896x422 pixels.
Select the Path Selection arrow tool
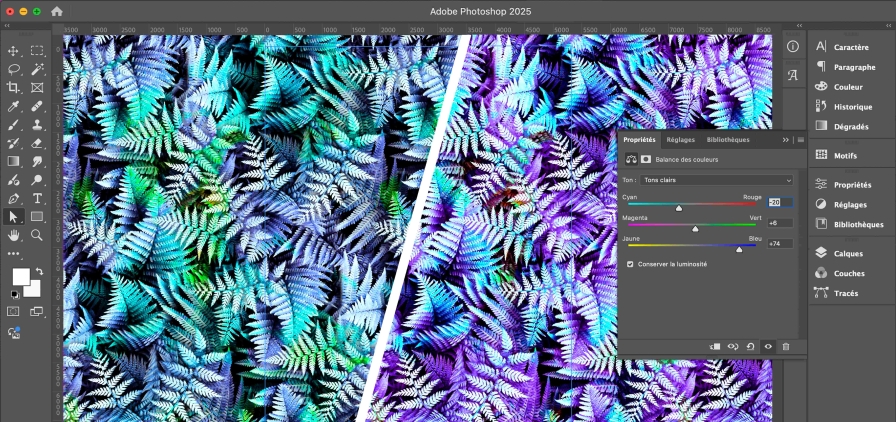pyautogui.click(x=13, y=217)
